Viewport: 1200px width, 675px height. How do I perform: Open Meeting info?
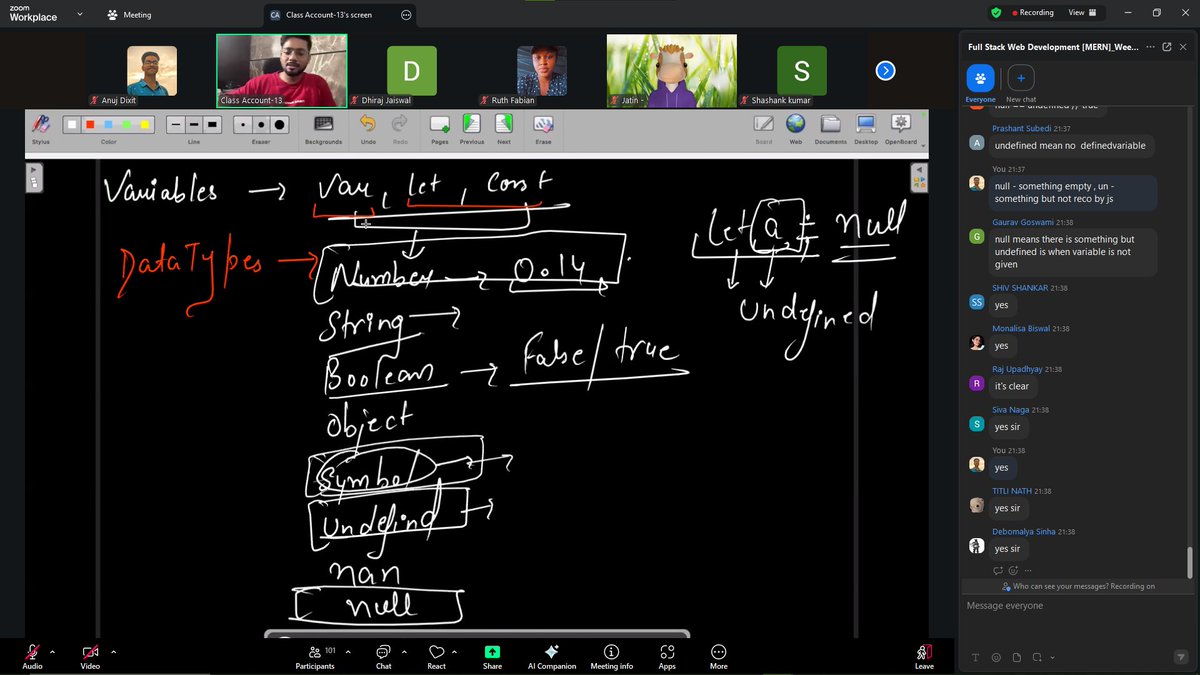(x=611, y=656)
